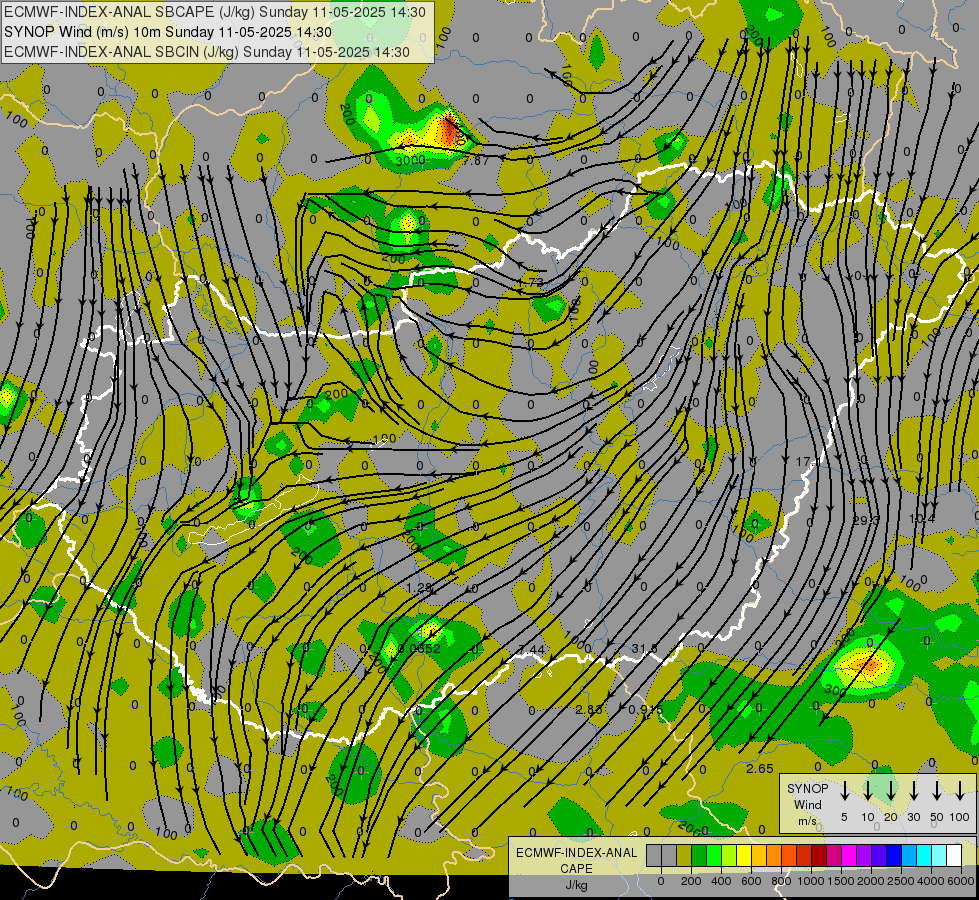979x900 pixels.
Task: Select the first grey CAPE legend swatch
Action: (654, 855)
